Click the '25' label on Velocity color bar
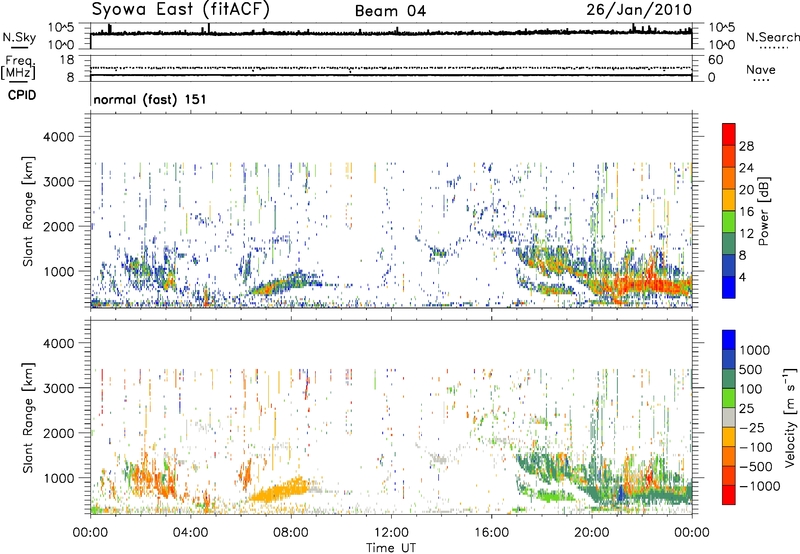Viewport: 800px width, 554px height. 747,409
